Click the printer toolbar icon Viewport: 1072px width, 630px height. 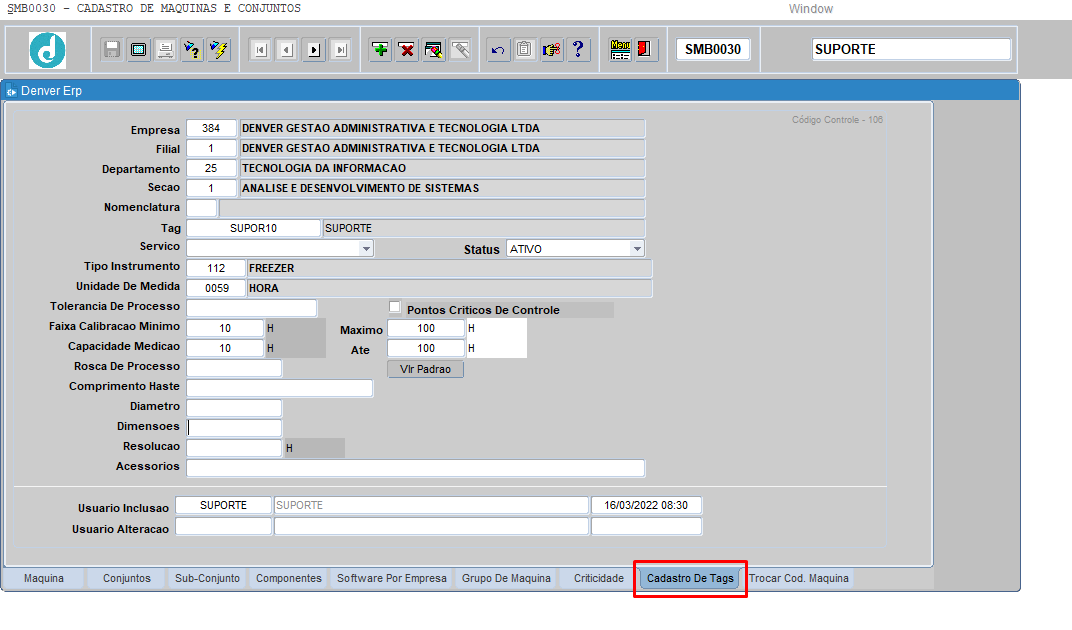[165, 50]
